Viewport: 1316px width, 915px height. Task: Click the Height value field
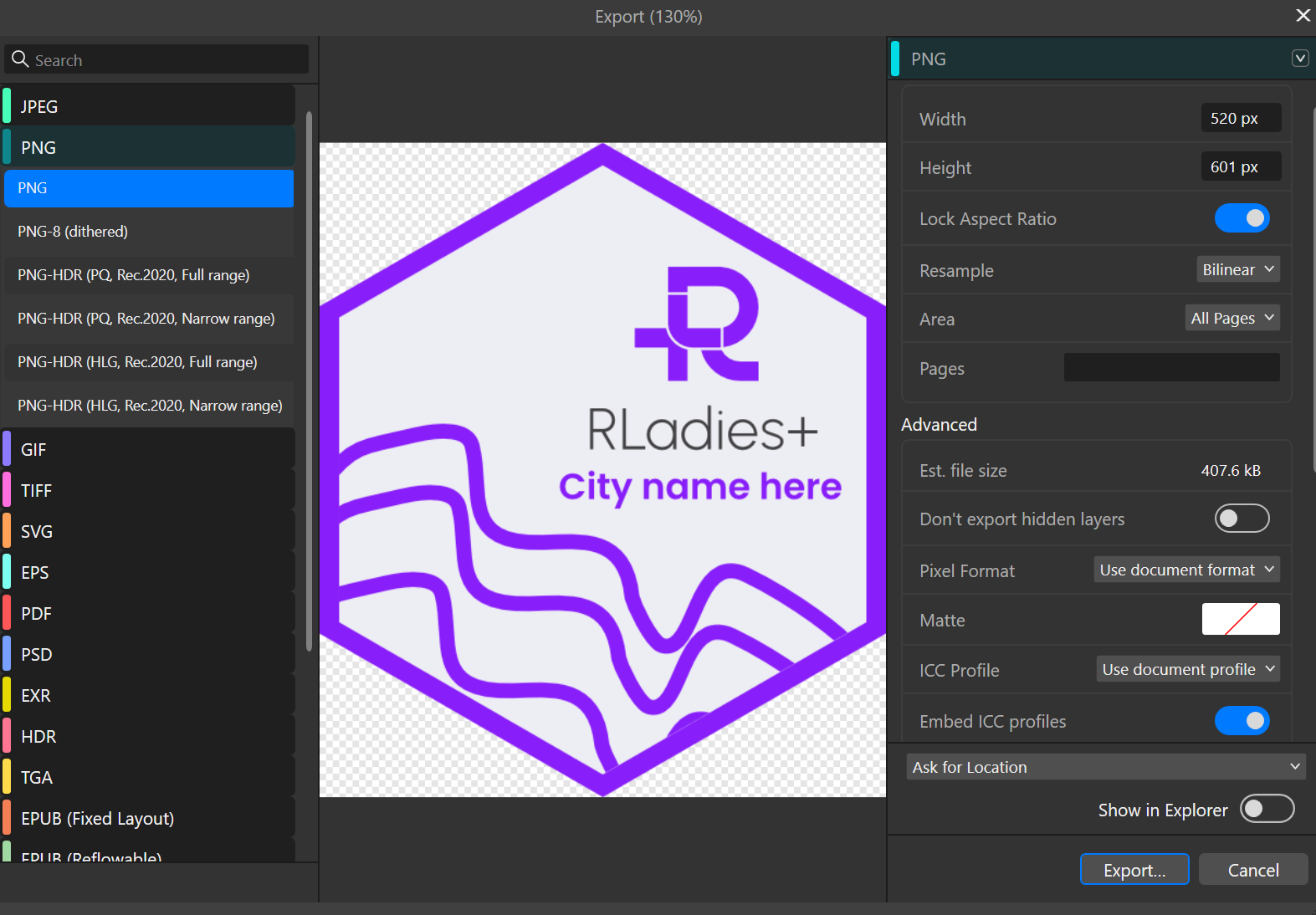click(x=1241, y=166)
